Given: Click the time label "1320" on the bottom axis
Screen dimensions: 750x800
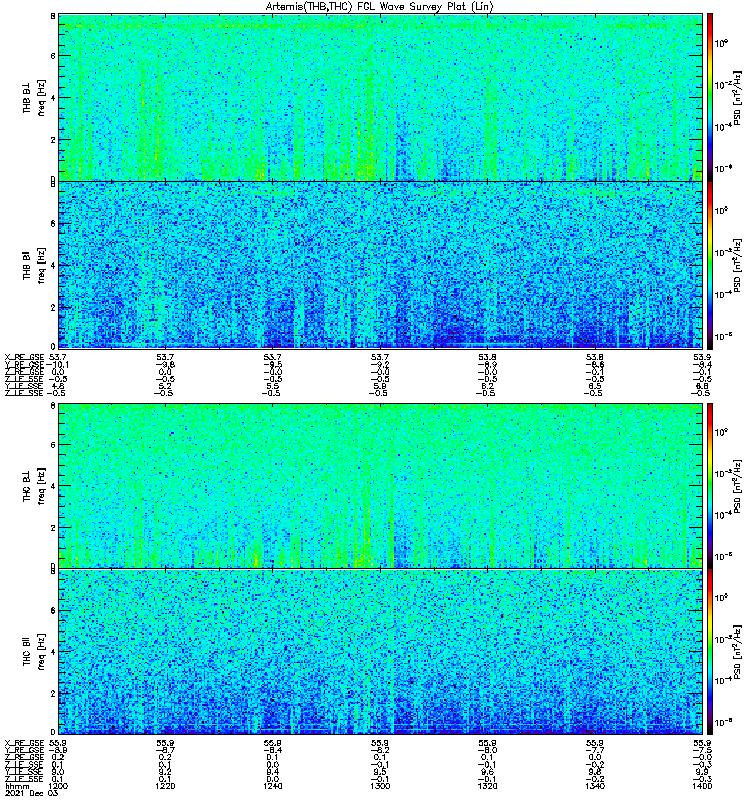Looking at the screenshot, I should (488, 786).
